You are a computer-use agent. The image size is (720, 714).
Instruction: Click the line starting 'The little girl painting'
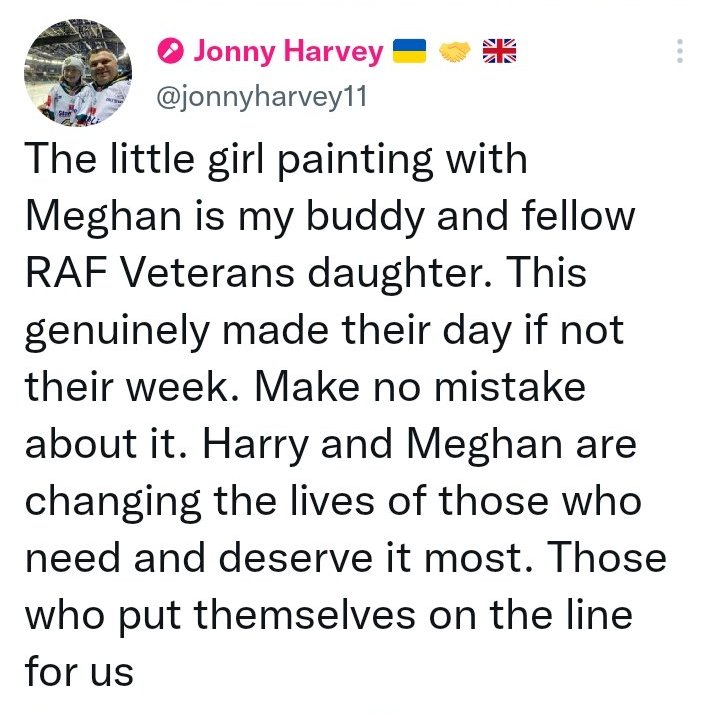274,160
